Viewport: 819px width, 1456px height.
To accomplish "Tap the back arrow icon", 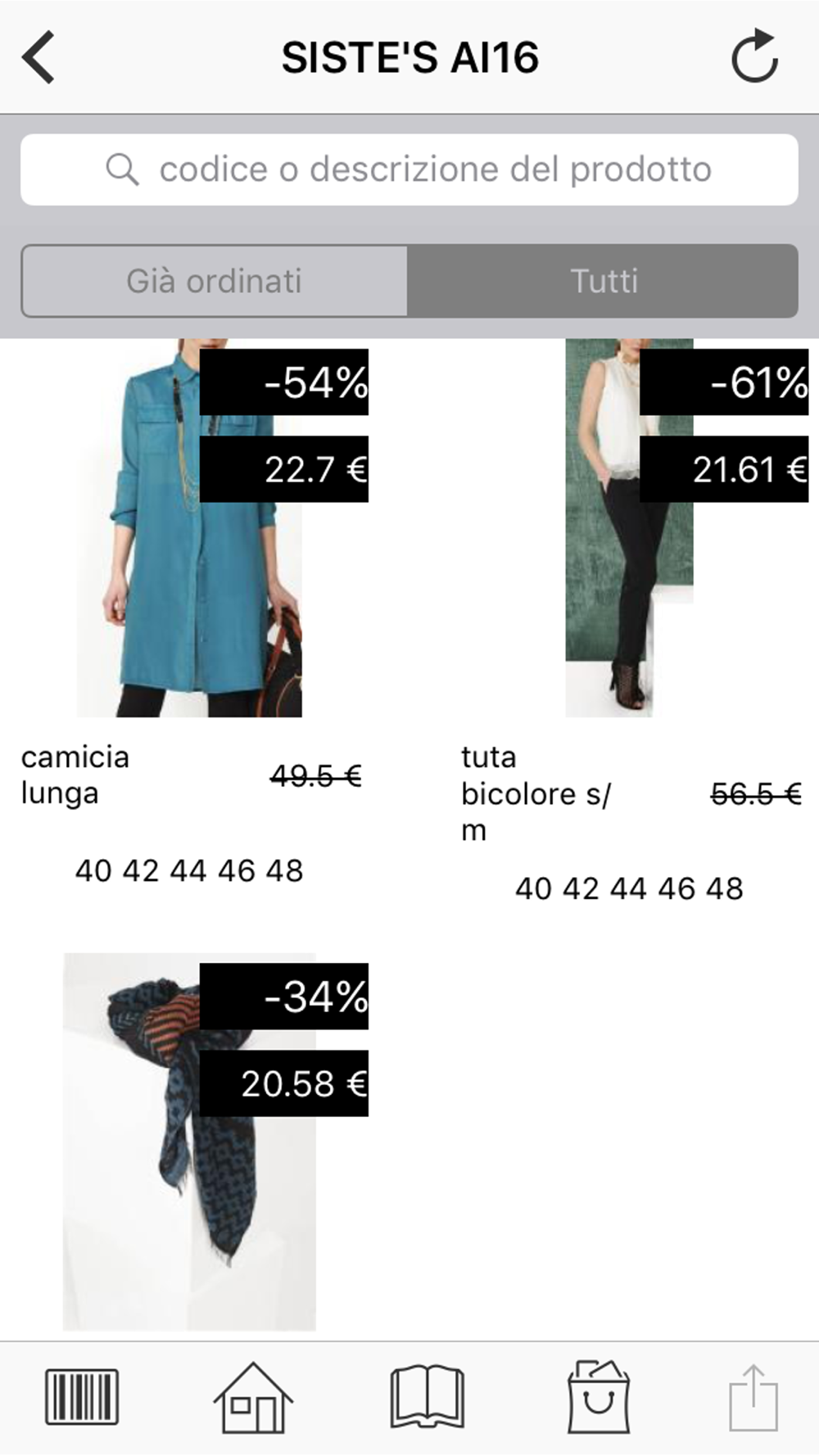I will (x=38, y=57).
